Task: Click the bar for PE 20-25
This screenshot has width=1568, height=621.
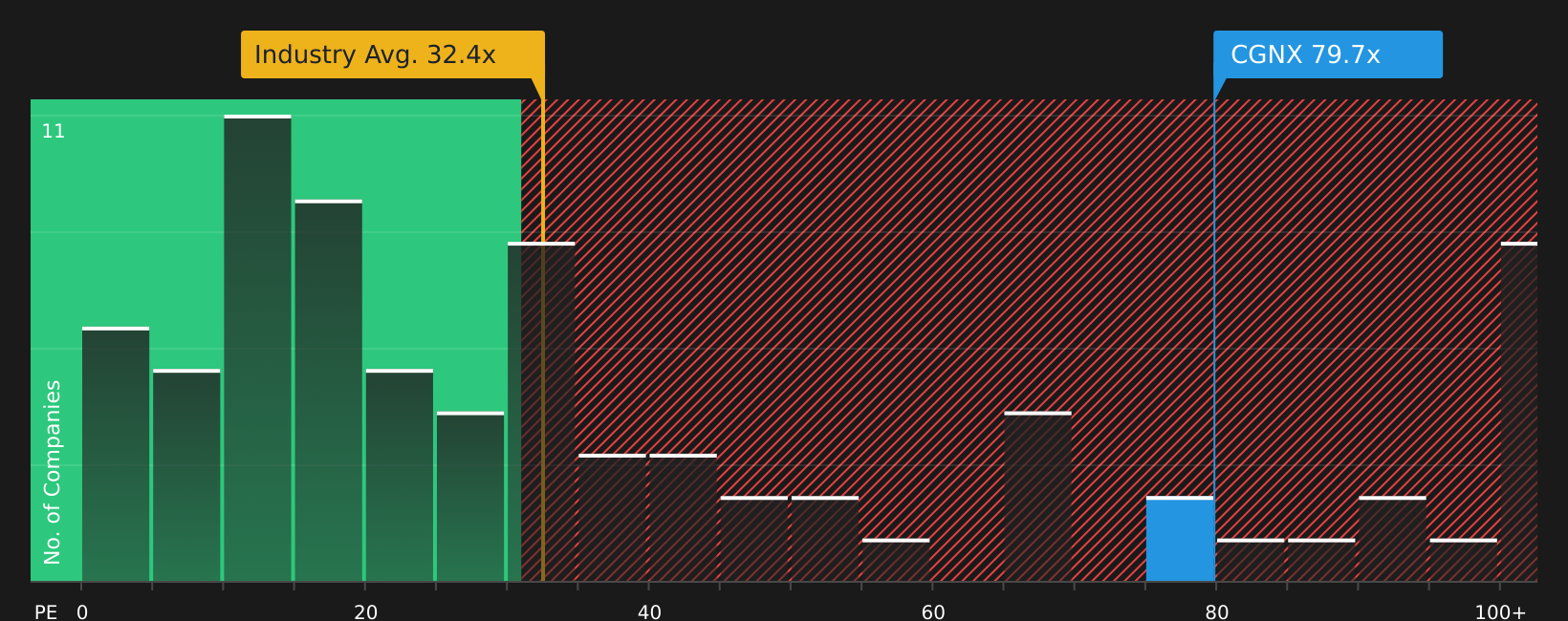Action: point(399,475)
